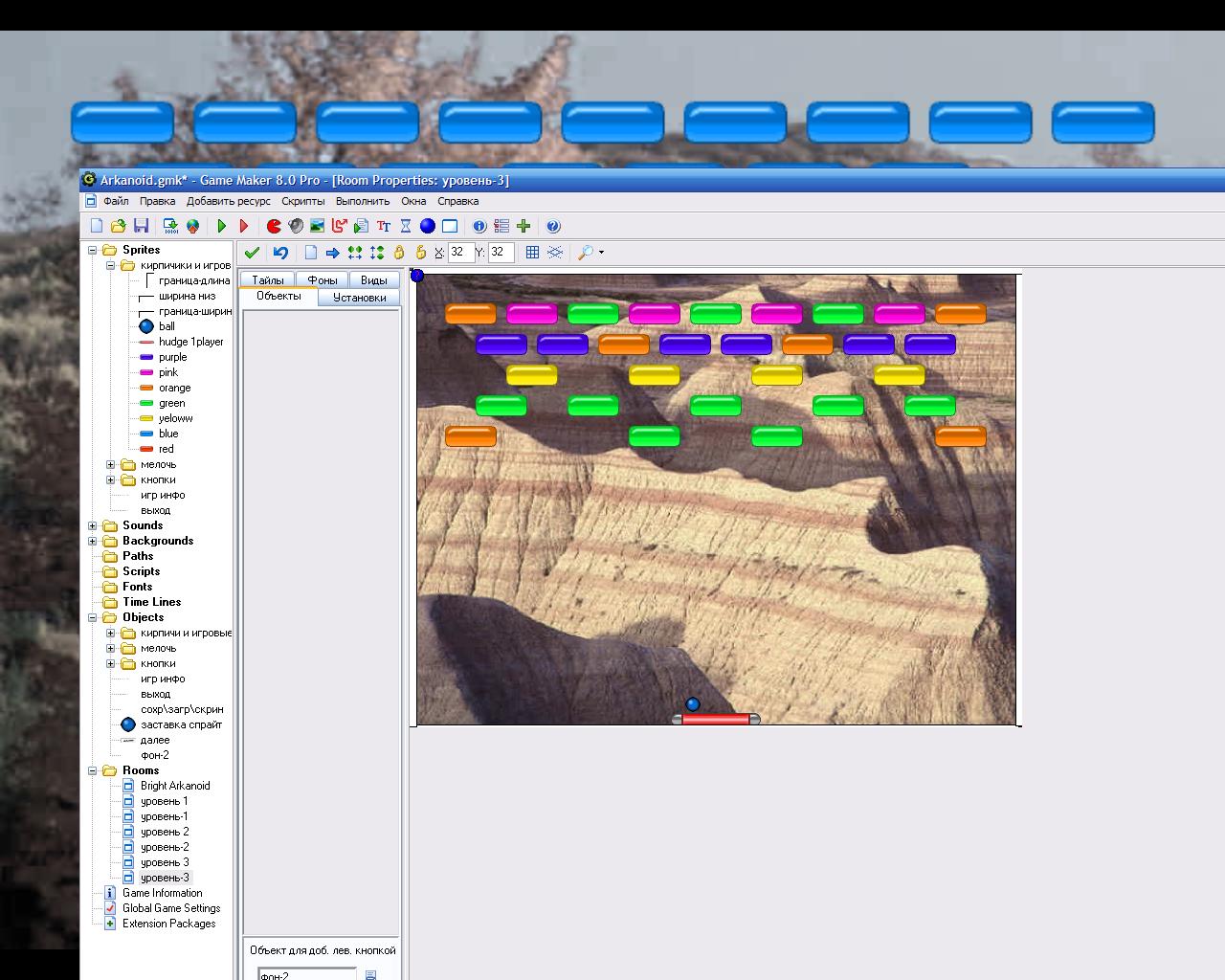Open the Скрипты menu

[302, 201]
